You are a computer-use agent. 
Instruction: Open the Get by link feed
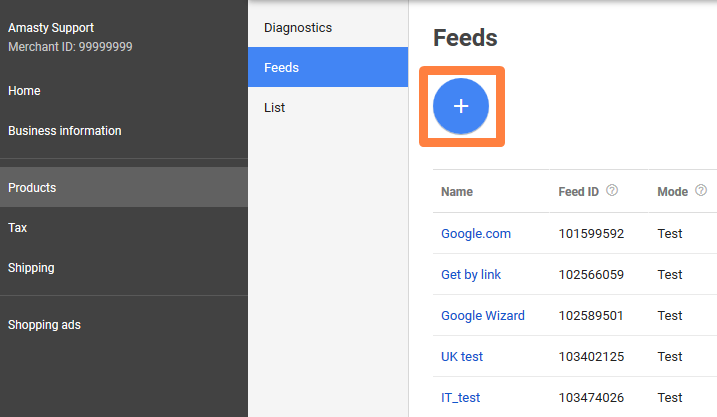(471, 275)
